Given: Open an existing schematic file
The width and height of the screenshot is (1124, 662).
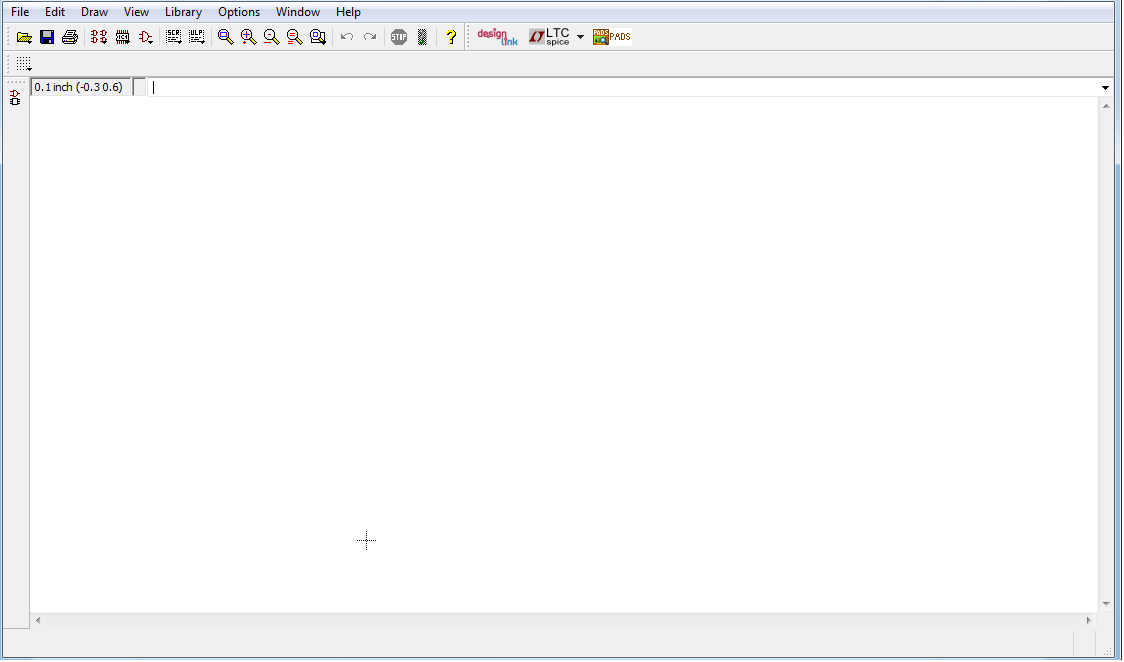Looking at the screenshot, I should click(x=24, y=36).
